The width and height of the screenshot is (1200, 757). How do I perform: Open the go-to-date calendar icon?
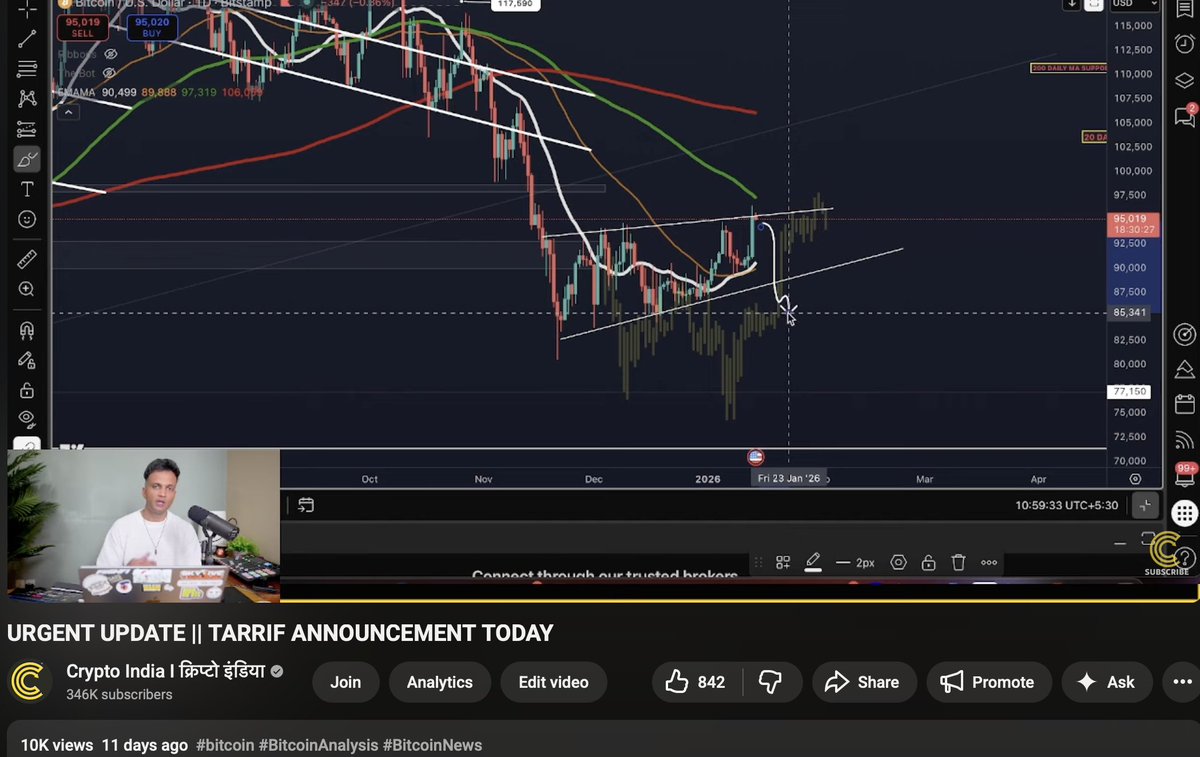click(x=306, y=506)
